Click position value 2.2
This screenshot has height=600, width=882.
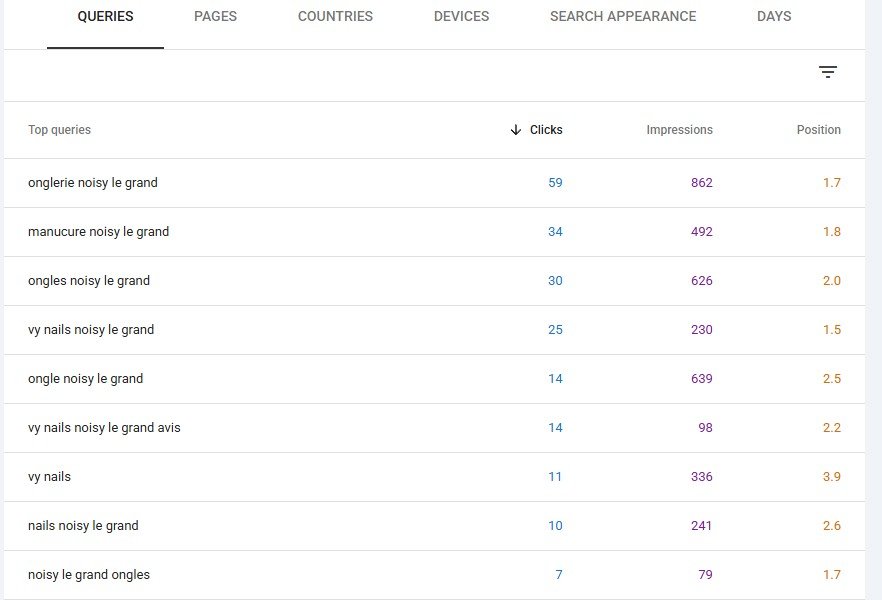(831, 427)
